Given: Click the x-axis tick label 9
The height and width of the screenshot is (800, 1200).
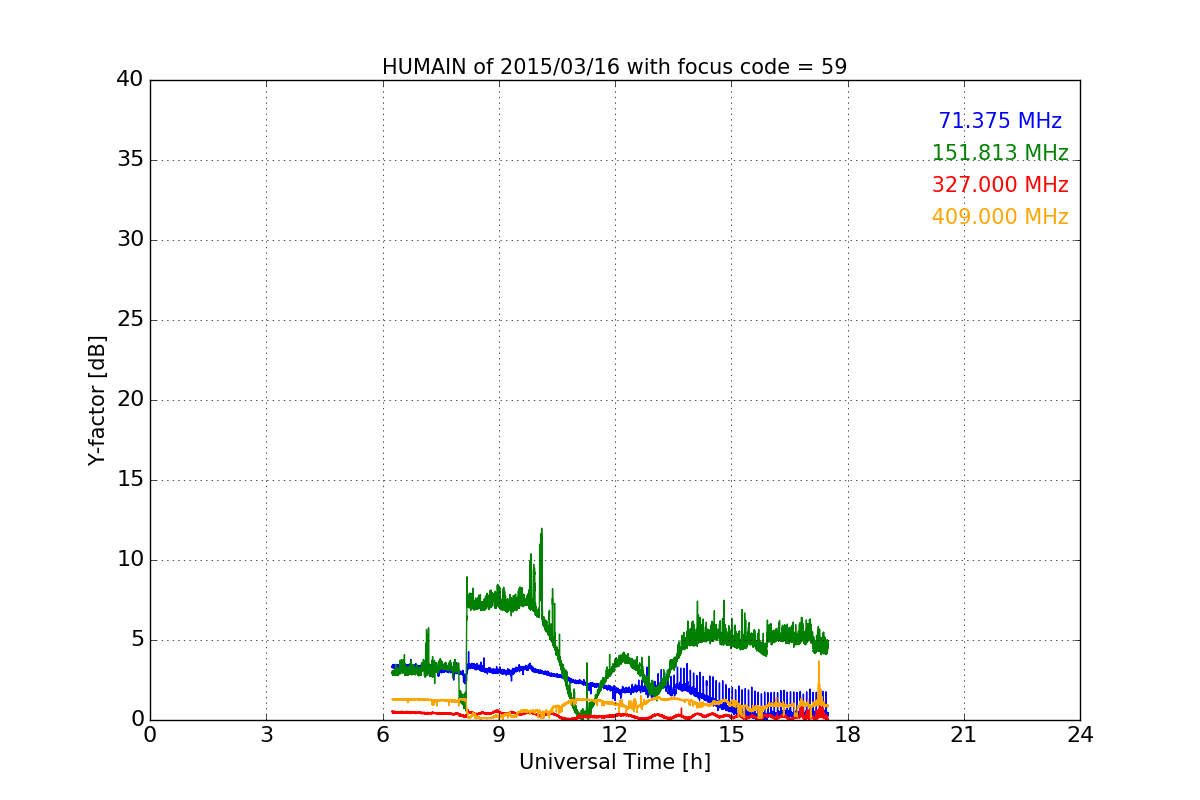Looking at the screenshot, I should tap(499, 735).
